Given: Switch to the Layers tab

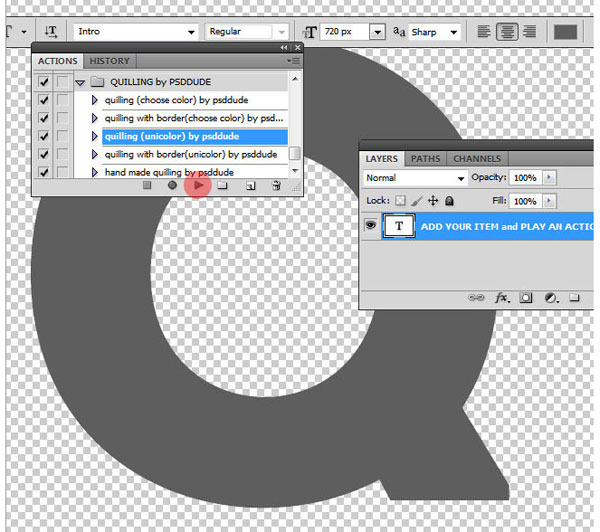Looking at the screenshot, I should 382,158.
